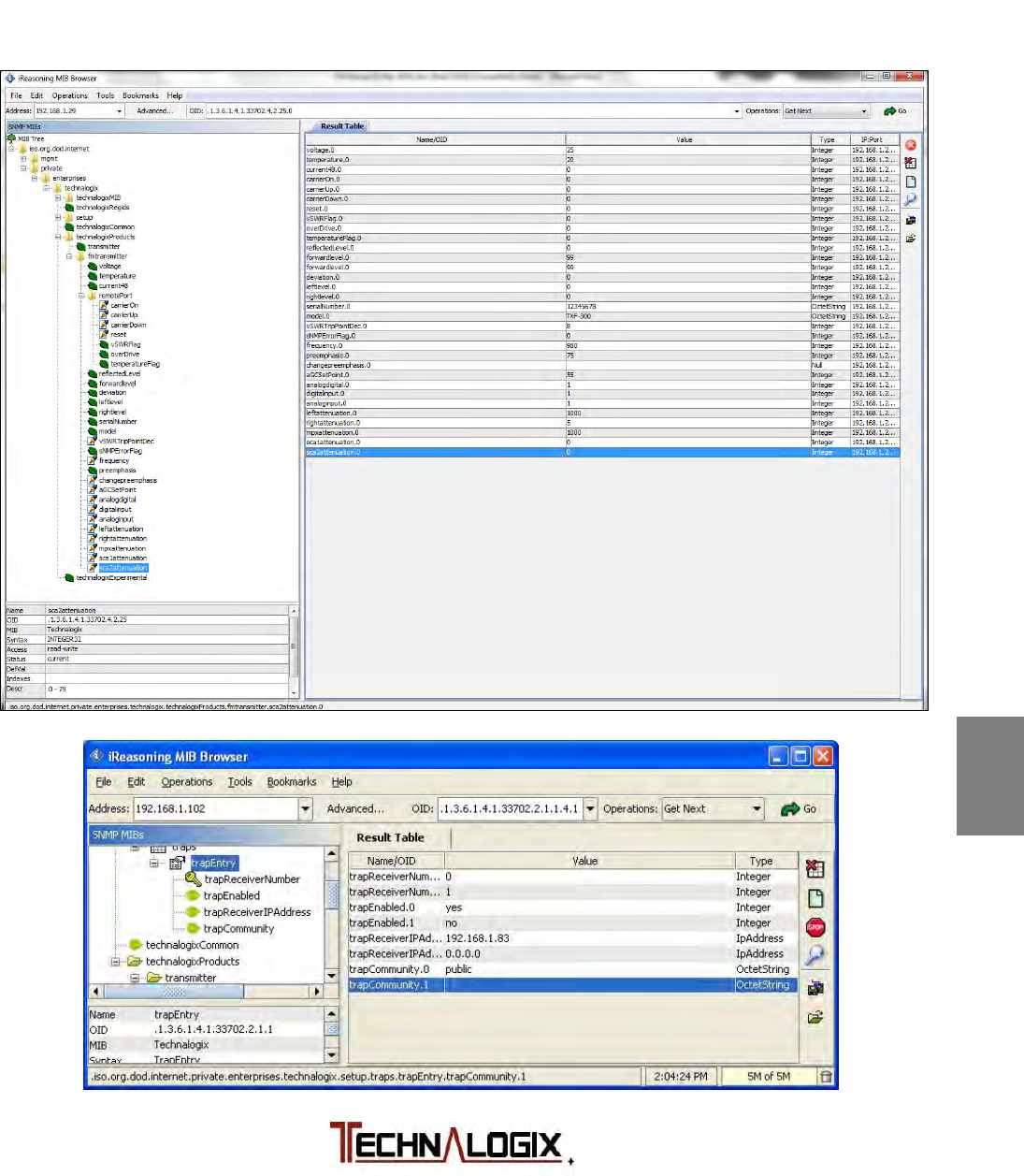Expand the mgmt tree node
Screen dimensions: 1024x1176
tap(23, 159)
